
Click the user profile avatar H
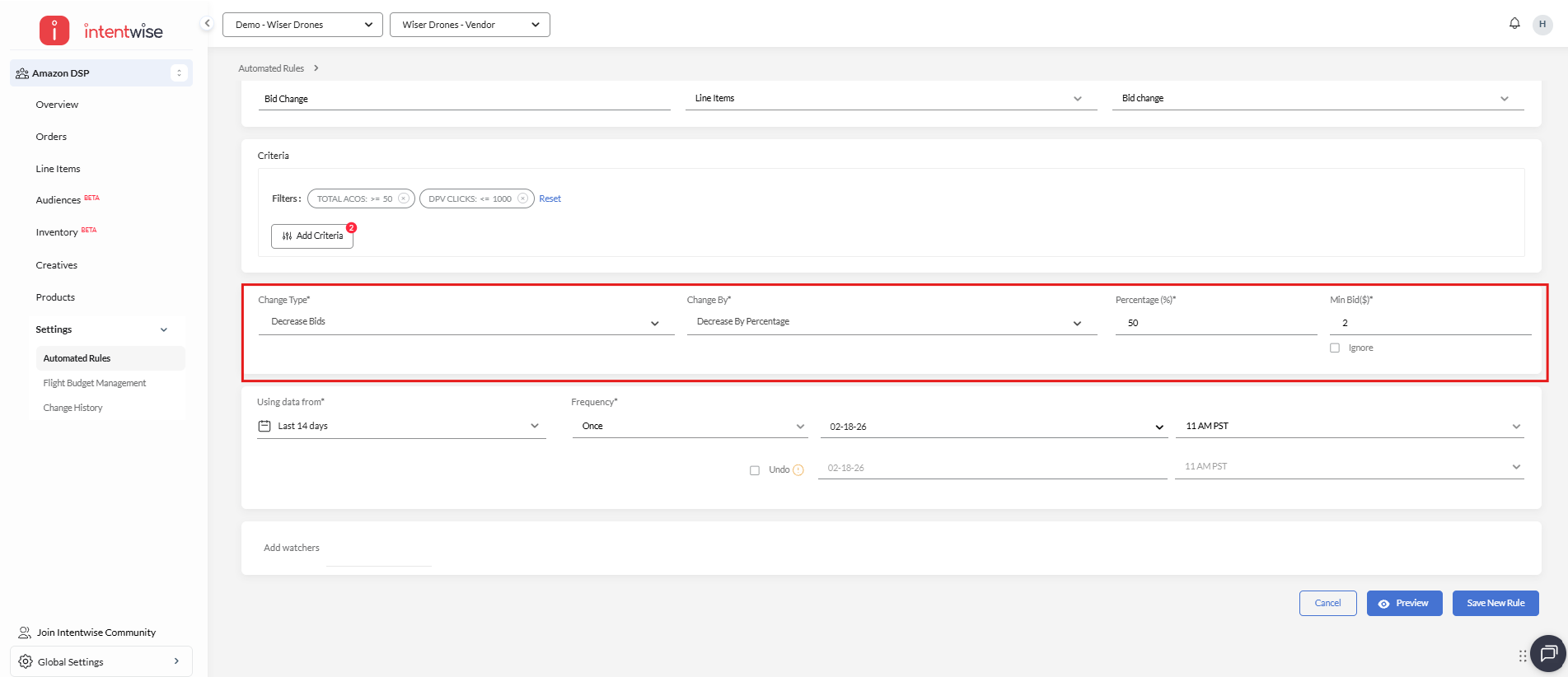coord(1542,25)
